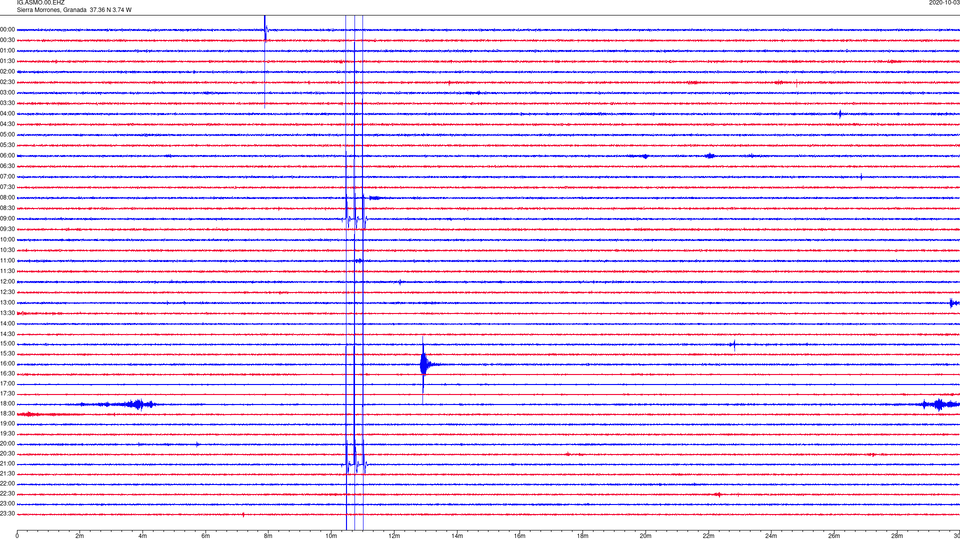Image resolution: width=960 pixels, height=540 pixels.
Task: Select the 01:00 time label
Action: pos(7,51)
